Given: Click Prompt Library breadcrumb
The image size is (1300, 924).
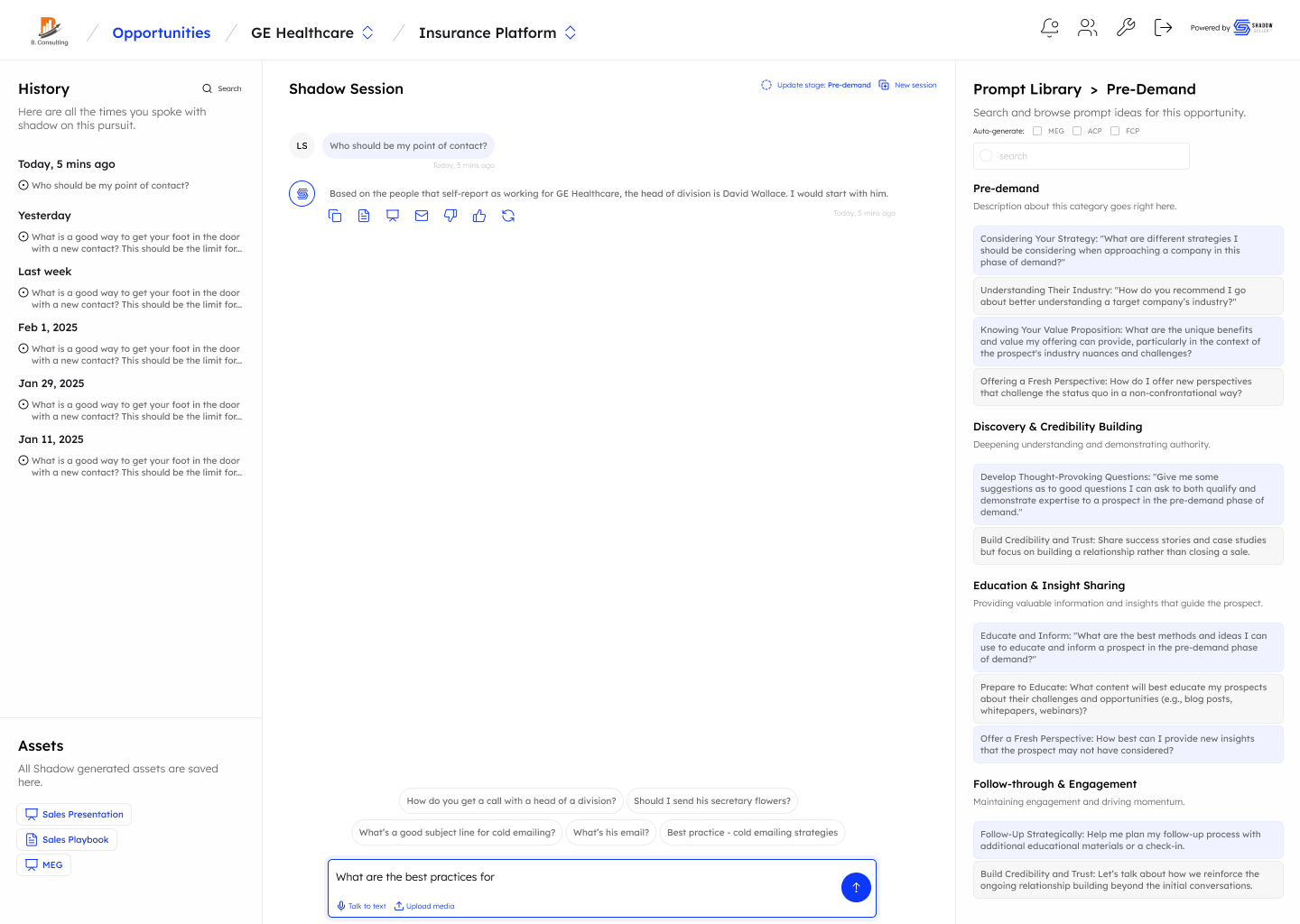Looking at the screenshot, I should click(1027, 89).
